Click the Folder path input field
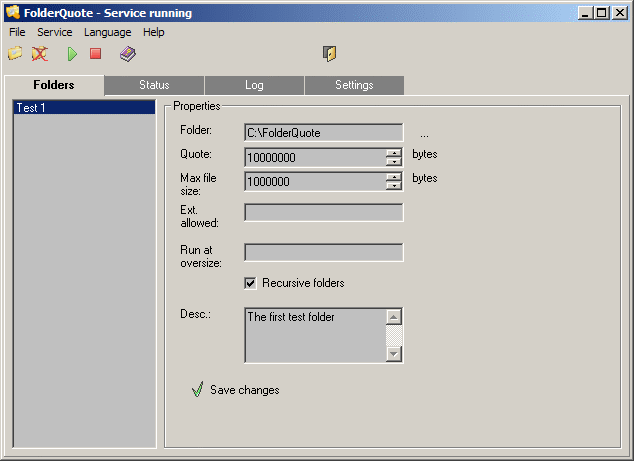The width and height of the screenshot is (634, 461). (x=323, y=133)
